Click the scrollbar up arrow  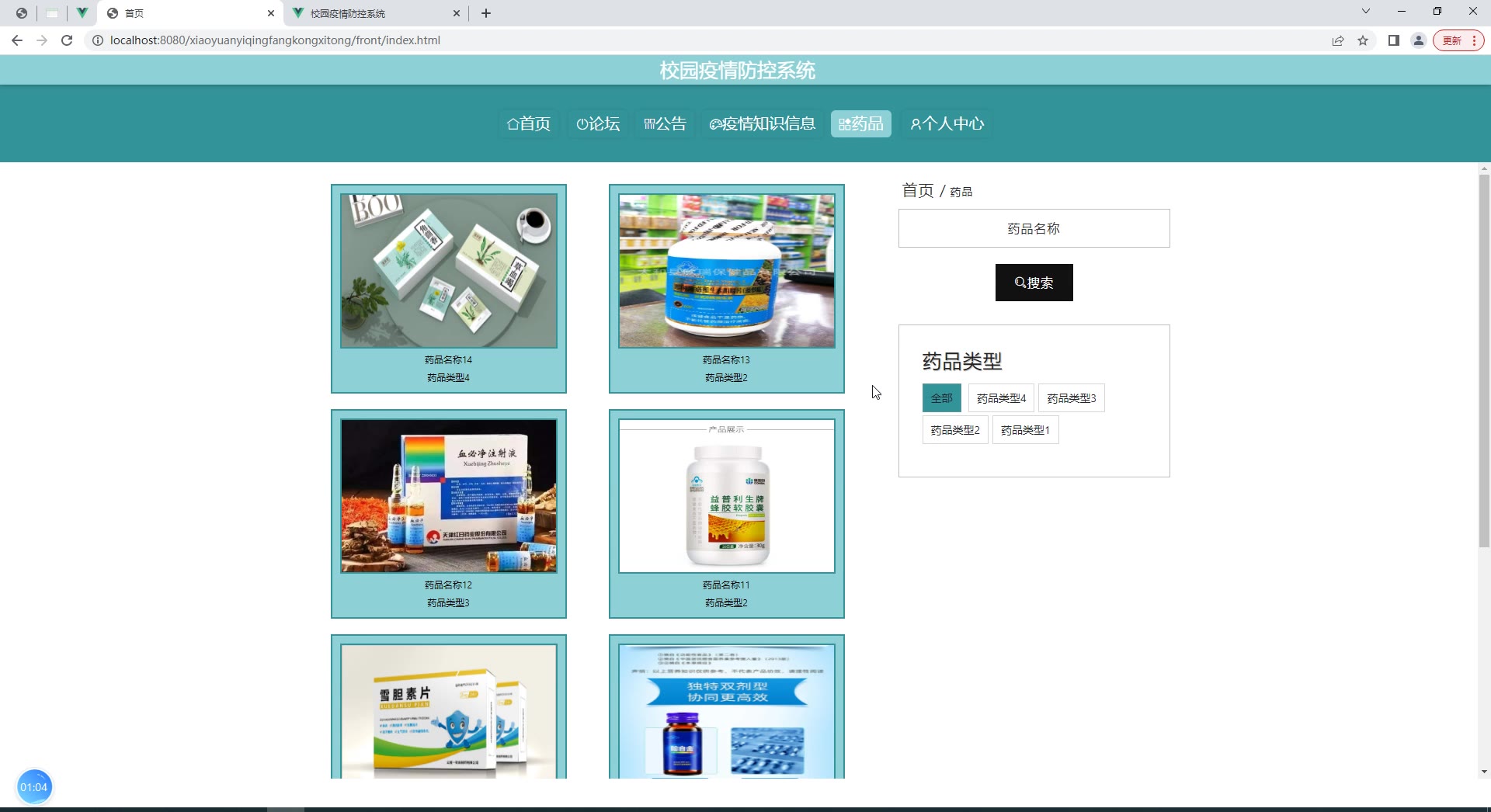(1484, 168)
